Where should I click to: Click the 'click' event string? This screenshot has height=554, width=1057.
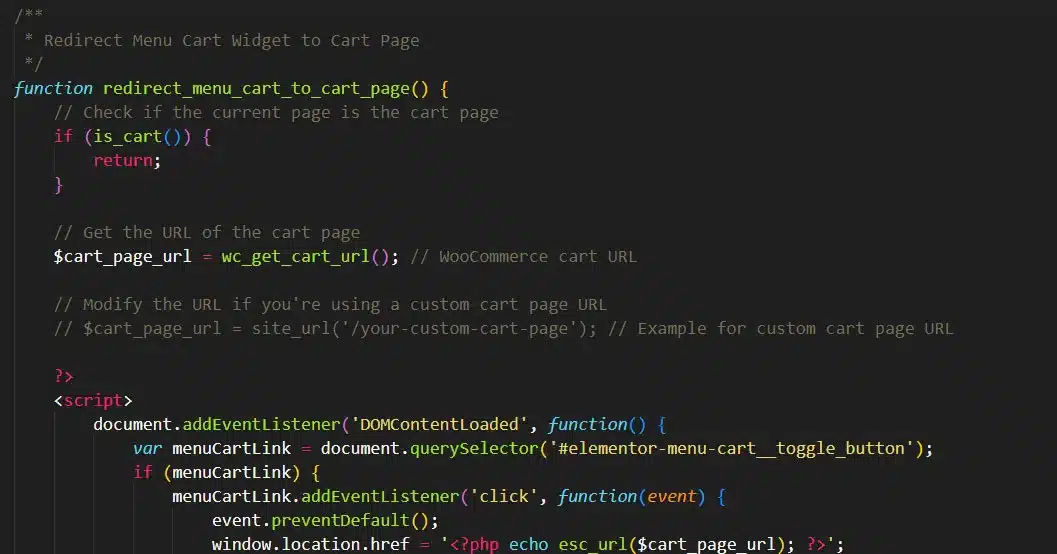click(x=504, y=497)
